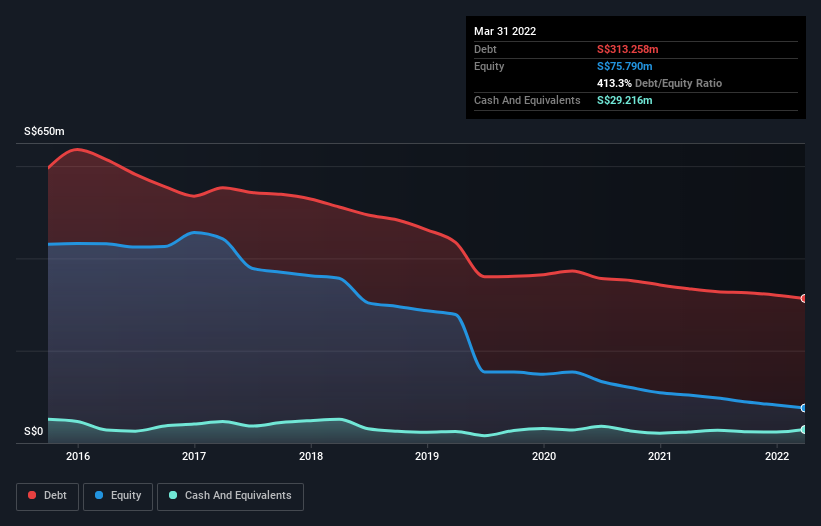
Task: Click the Debt row label in tooltip
Action: tap(485, 49)
